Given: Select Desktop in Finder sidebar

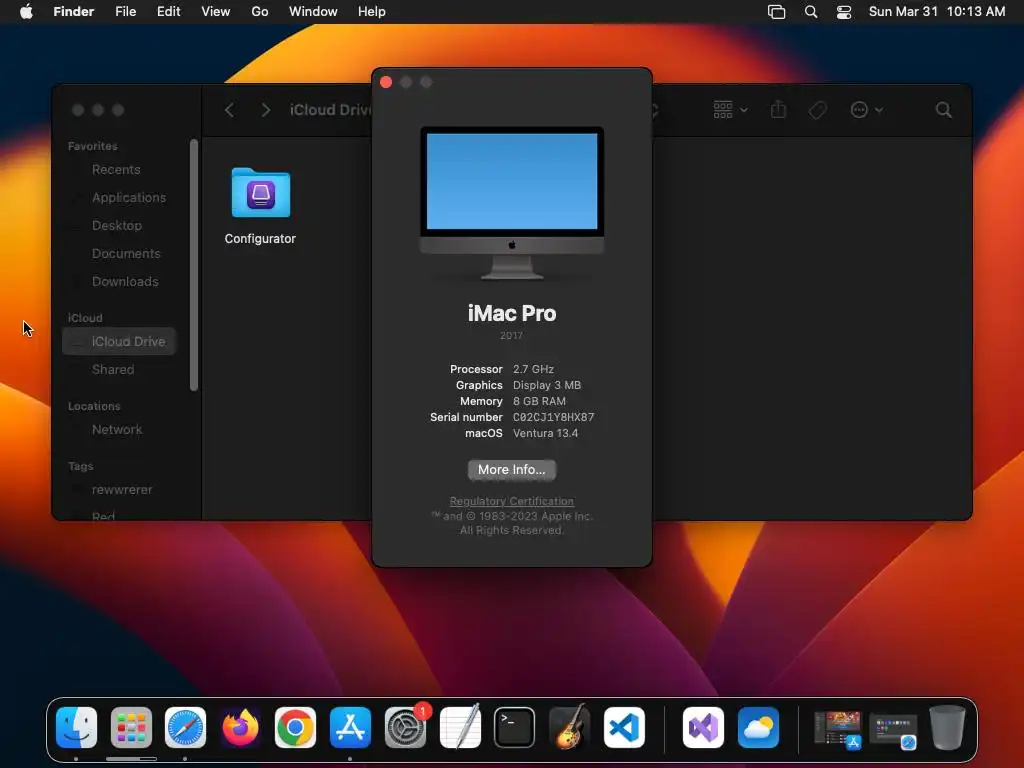Looking at the screenshot, I should [x=119, y=225].
